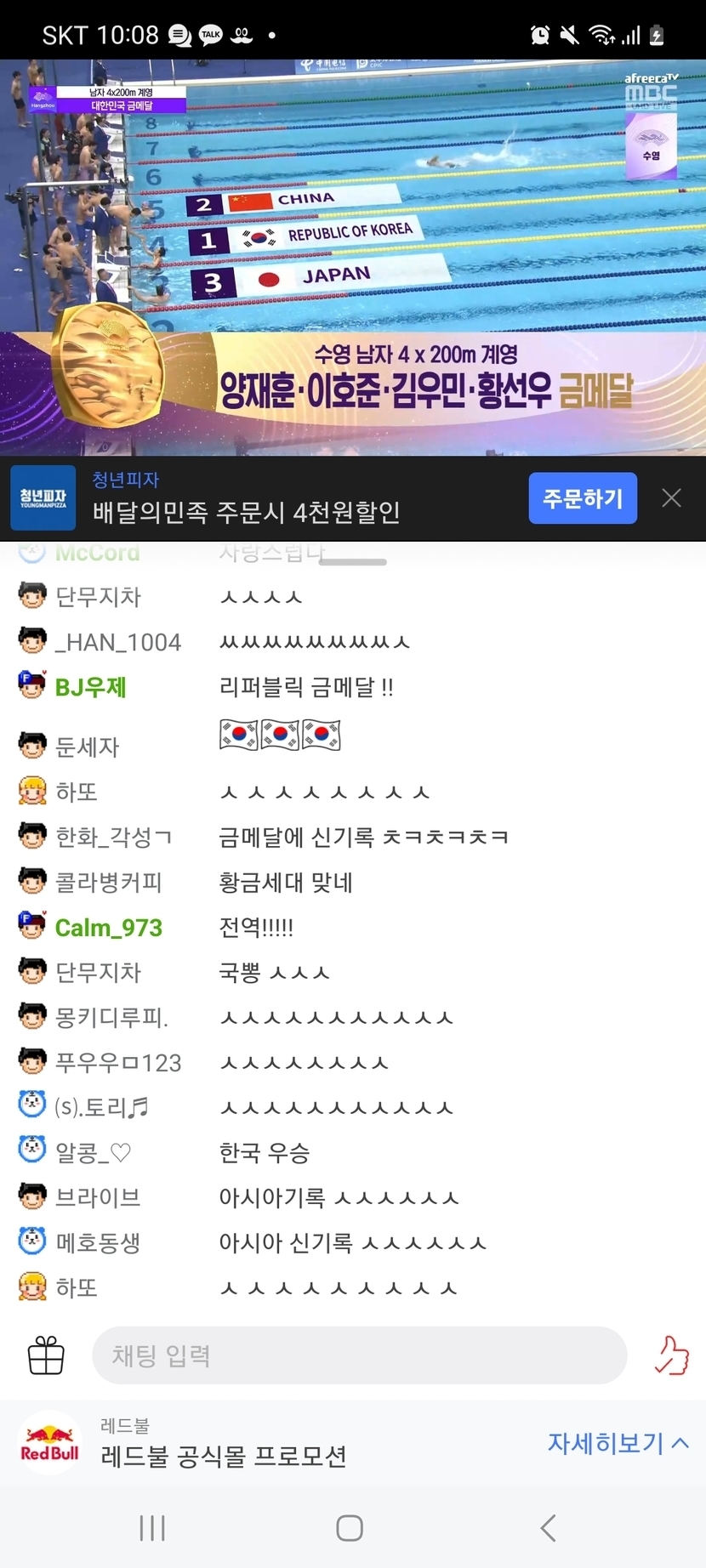Open BJ우제 user profile
The width and height of the screenshot is (706, 1568).
(x=90, y=687)
